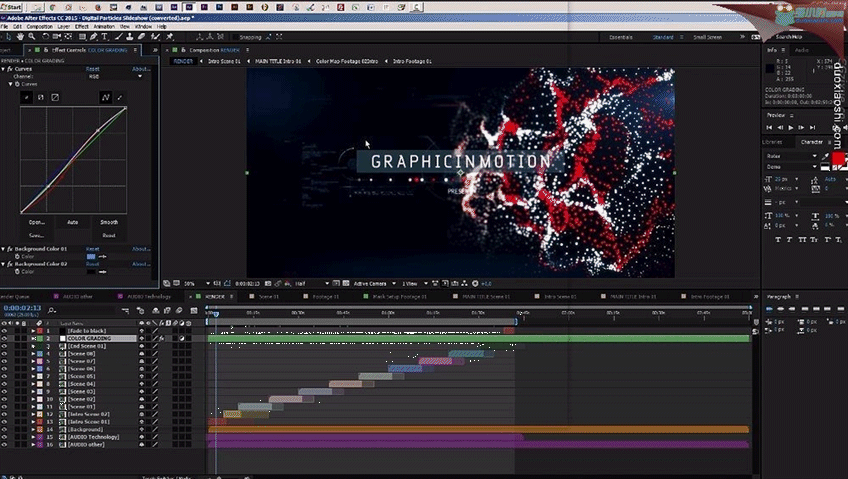The height and width of the screenshot is (479, 848).
Task: Open the Active Camera dropdown
Action: coord(375,283)
